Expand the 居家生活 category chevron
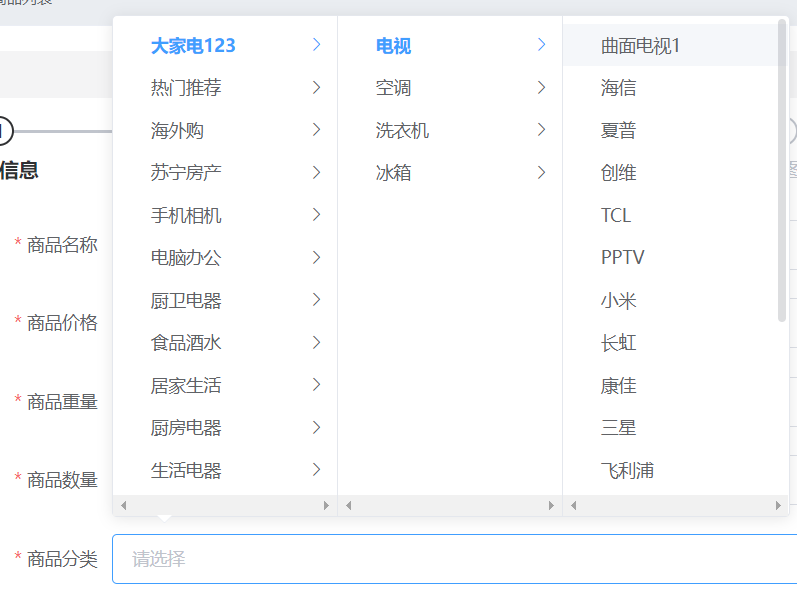The image size is (797, 600). [316, 384]
